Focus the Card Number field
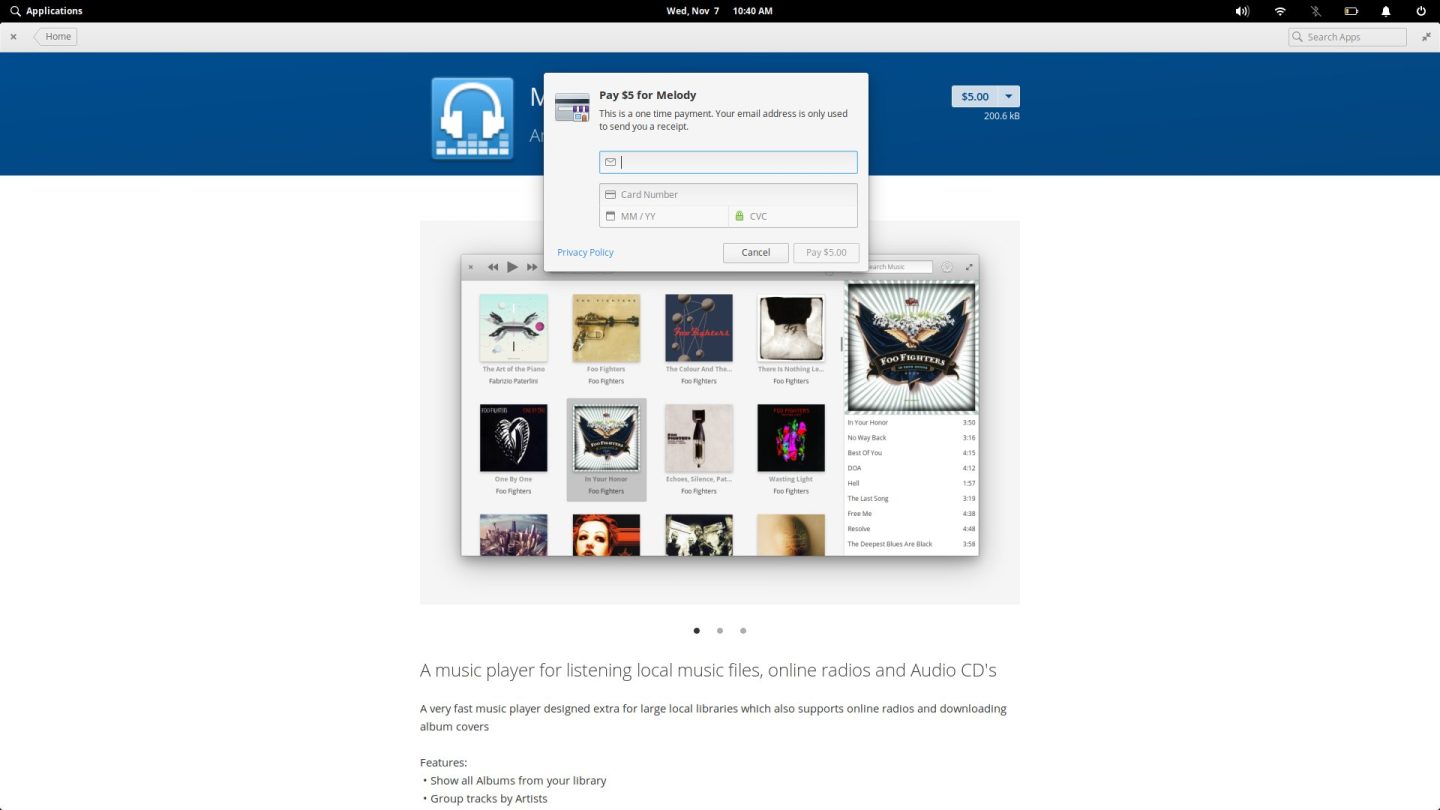This screenshot has width=1440, height=810. 735,195
